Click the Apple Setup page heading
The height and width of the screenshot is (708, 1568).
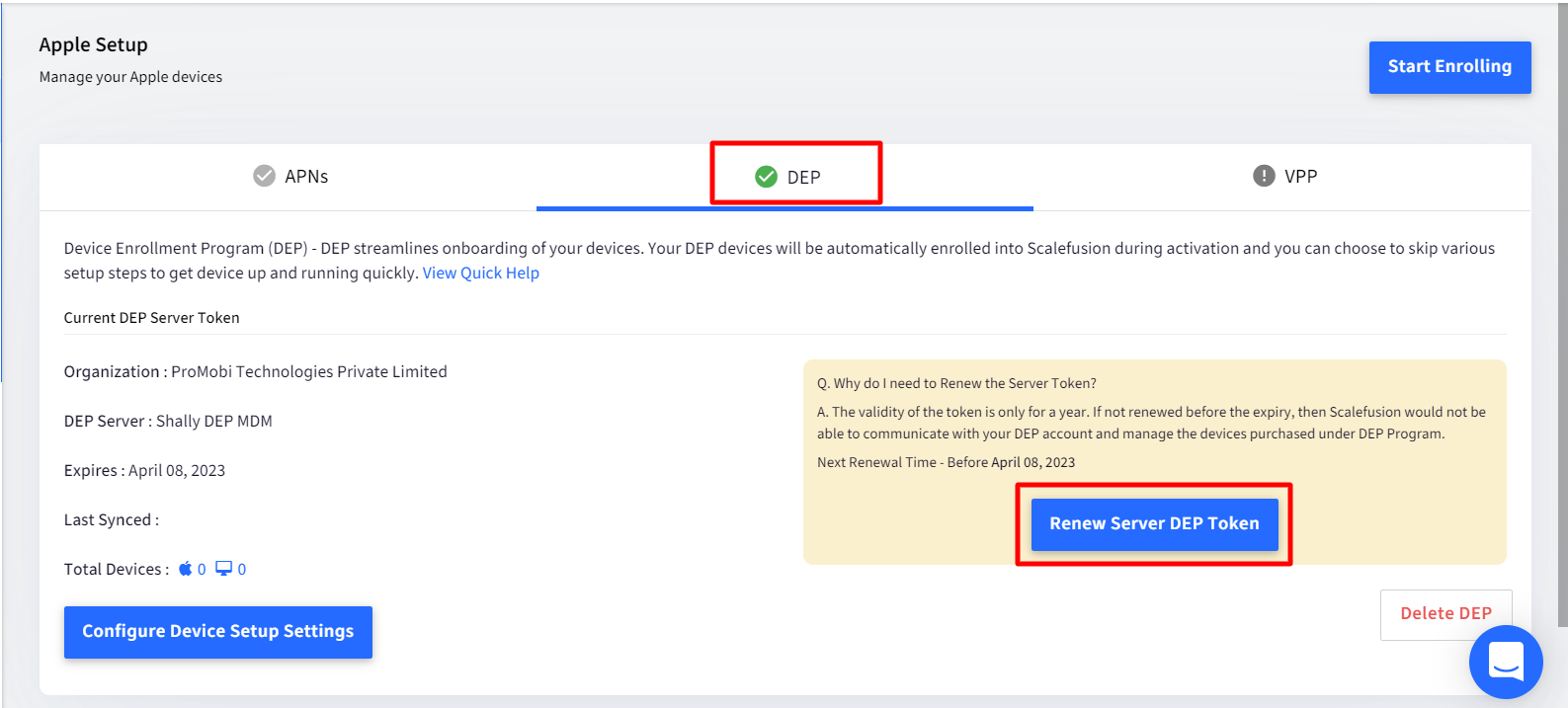point(94,44)
